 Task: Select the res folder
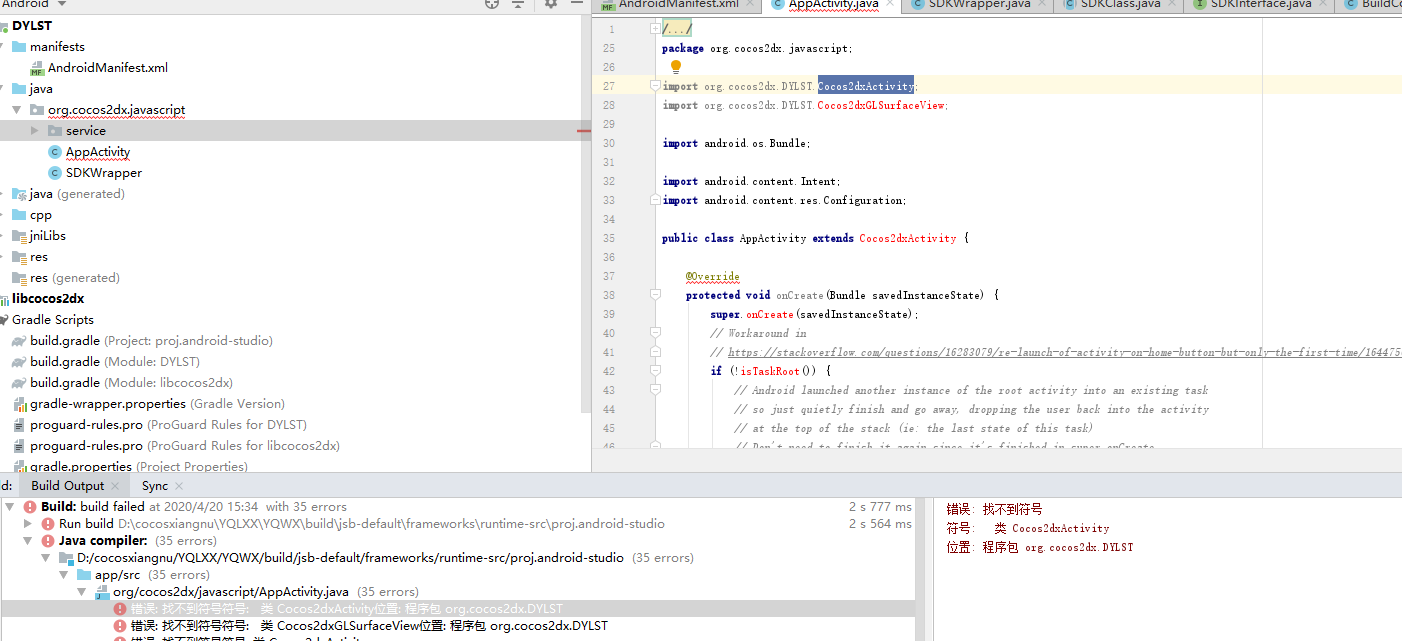click(38, 257)
